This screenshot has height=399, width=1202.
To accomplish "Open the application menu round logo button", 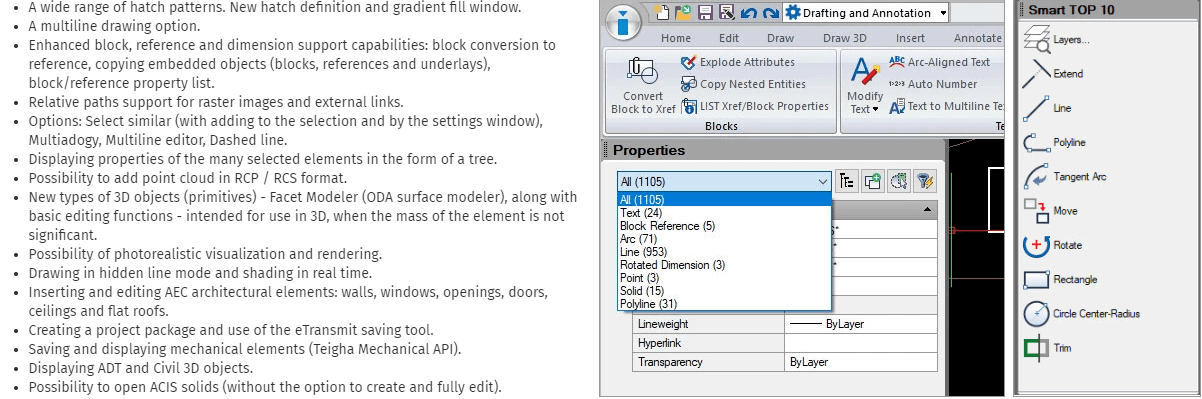I will 623,24.
